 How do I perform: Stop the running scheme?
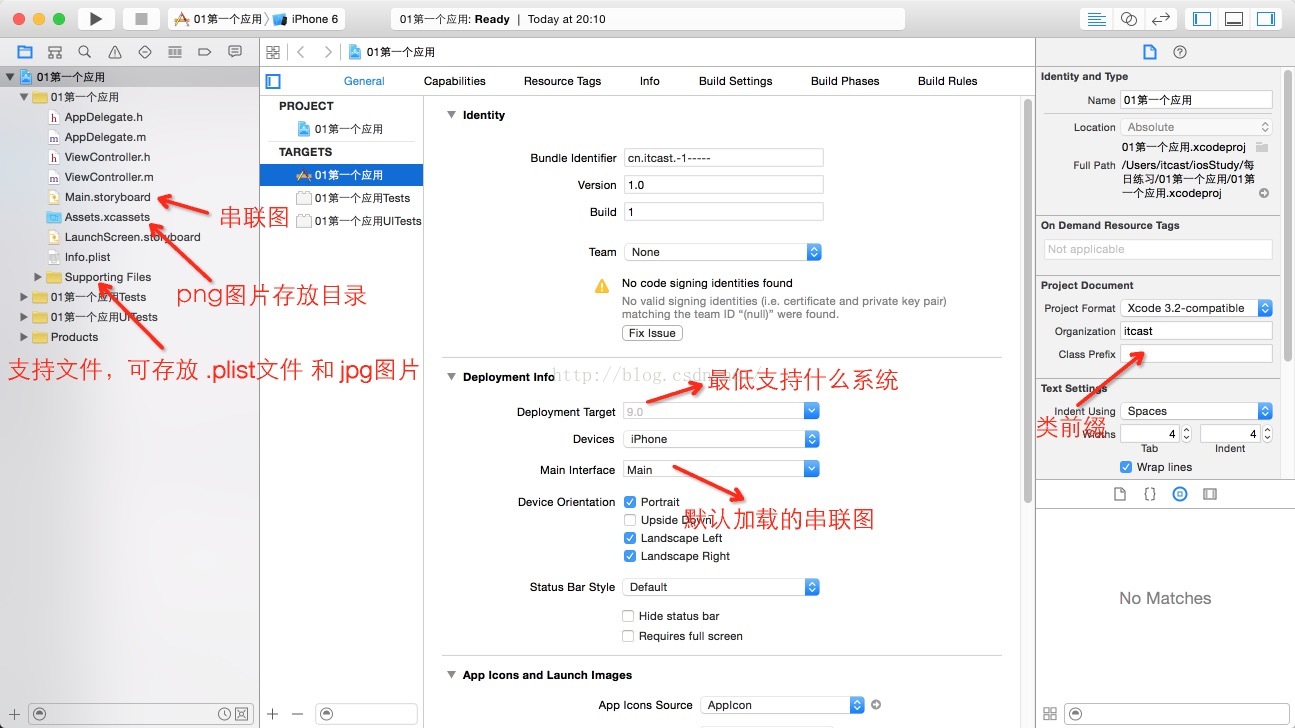(141, 19)
